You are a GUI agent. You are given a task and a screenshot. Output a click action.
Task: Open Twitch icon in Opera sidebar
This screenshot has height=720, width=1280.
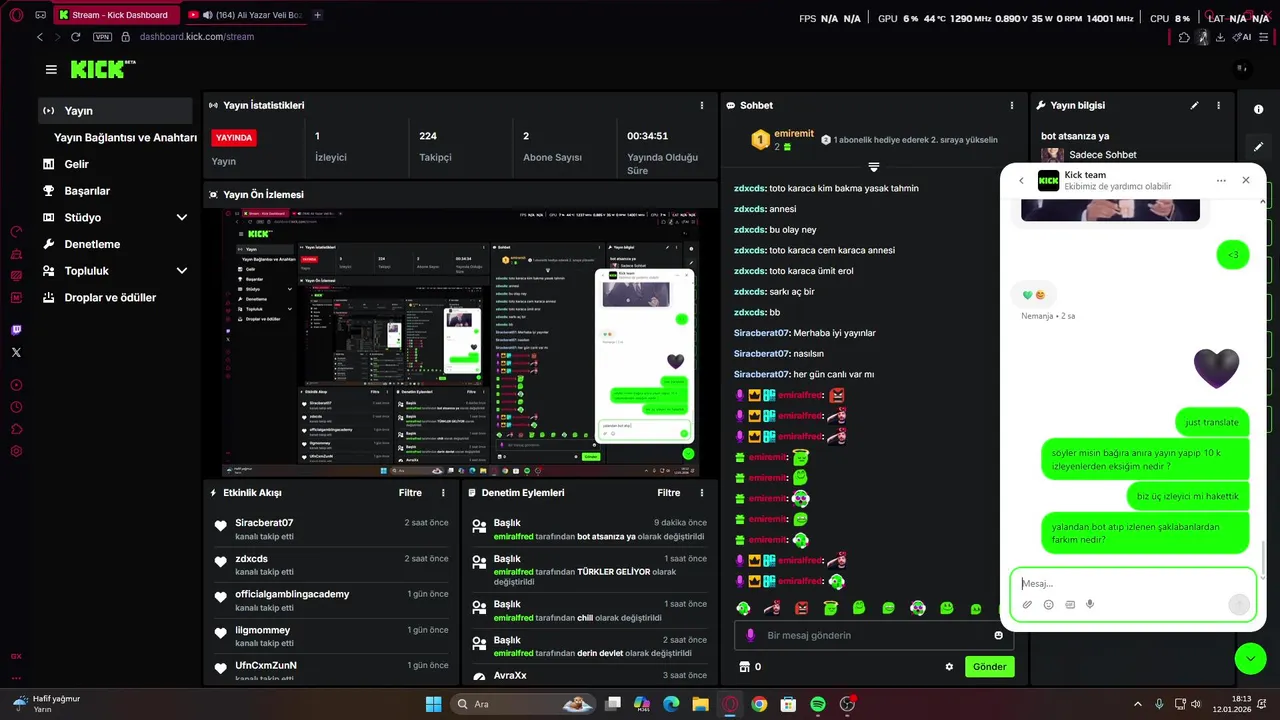[x=16, y=330]
